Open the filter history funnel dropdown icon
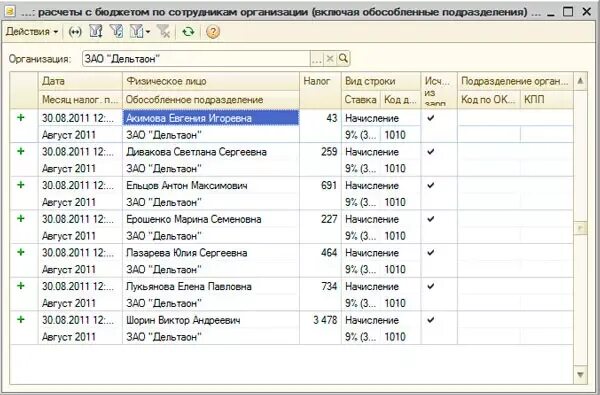The image size is (600, 395). point(140,32)
